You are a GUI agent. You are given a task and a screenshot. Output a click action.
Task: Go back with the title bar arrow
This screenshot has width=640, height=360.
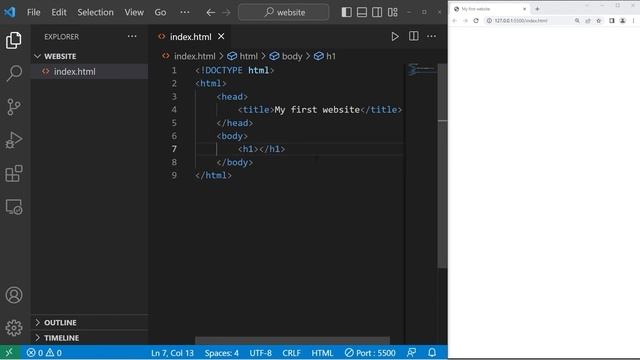[x=210, y=13]
